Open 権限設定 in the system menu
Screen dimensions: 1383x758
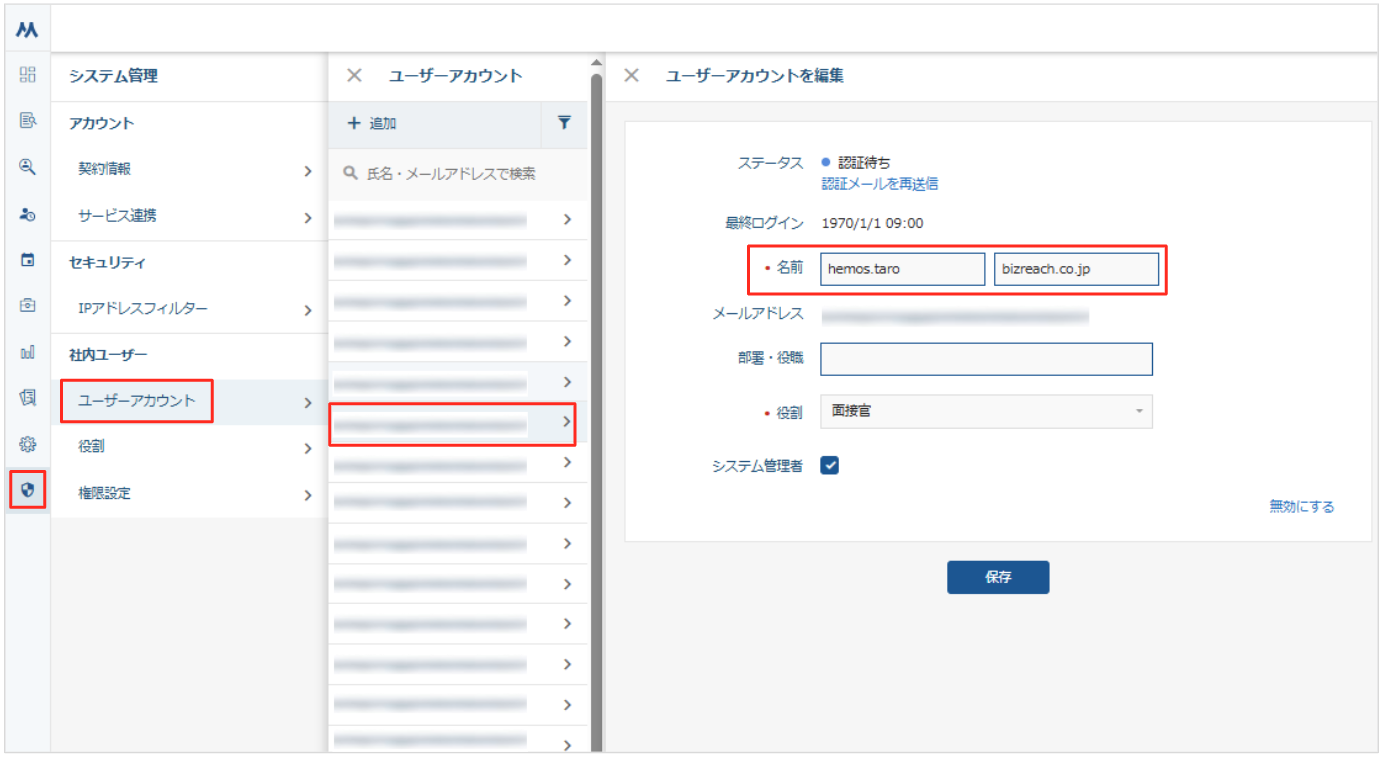[189, 493]
